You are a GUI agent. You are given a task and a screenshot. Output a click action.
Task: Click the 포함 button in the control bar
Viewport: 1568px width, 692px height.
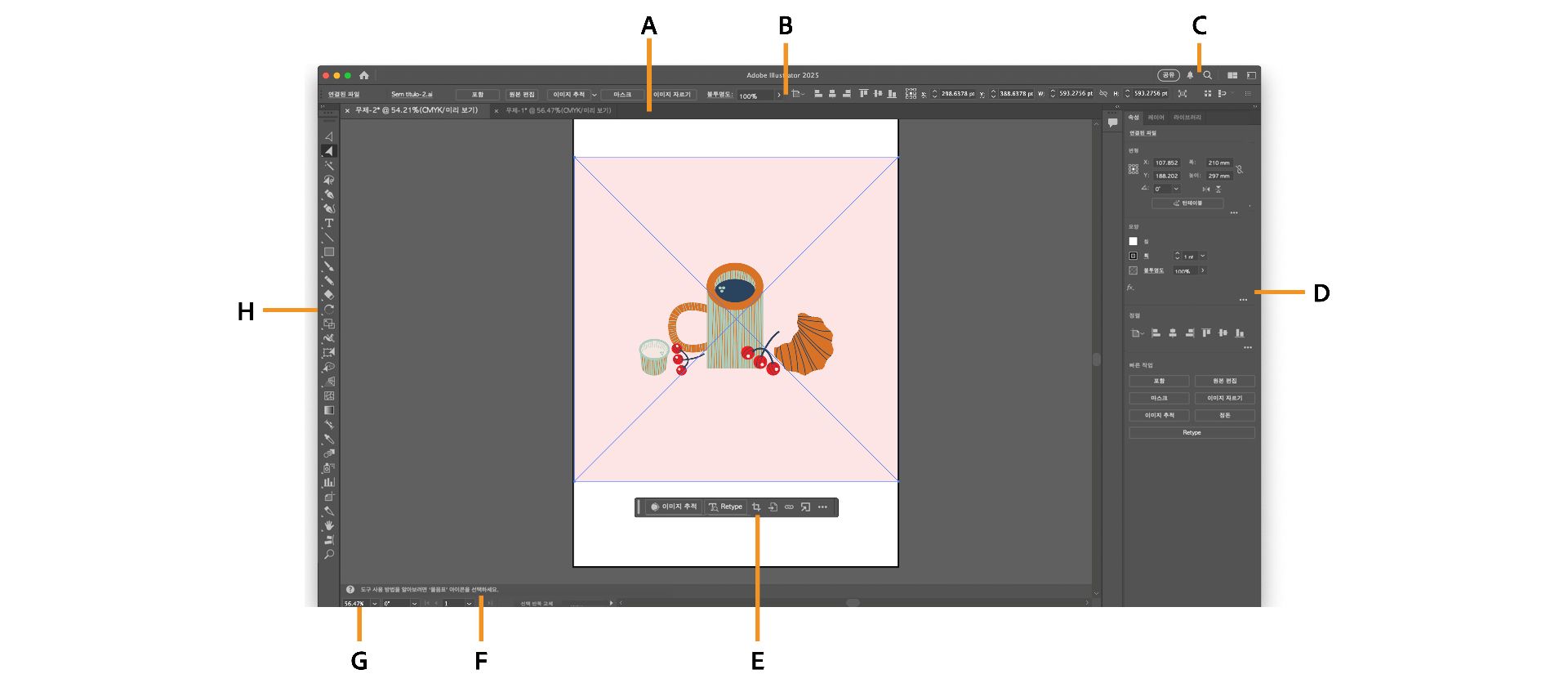[478, 95]
